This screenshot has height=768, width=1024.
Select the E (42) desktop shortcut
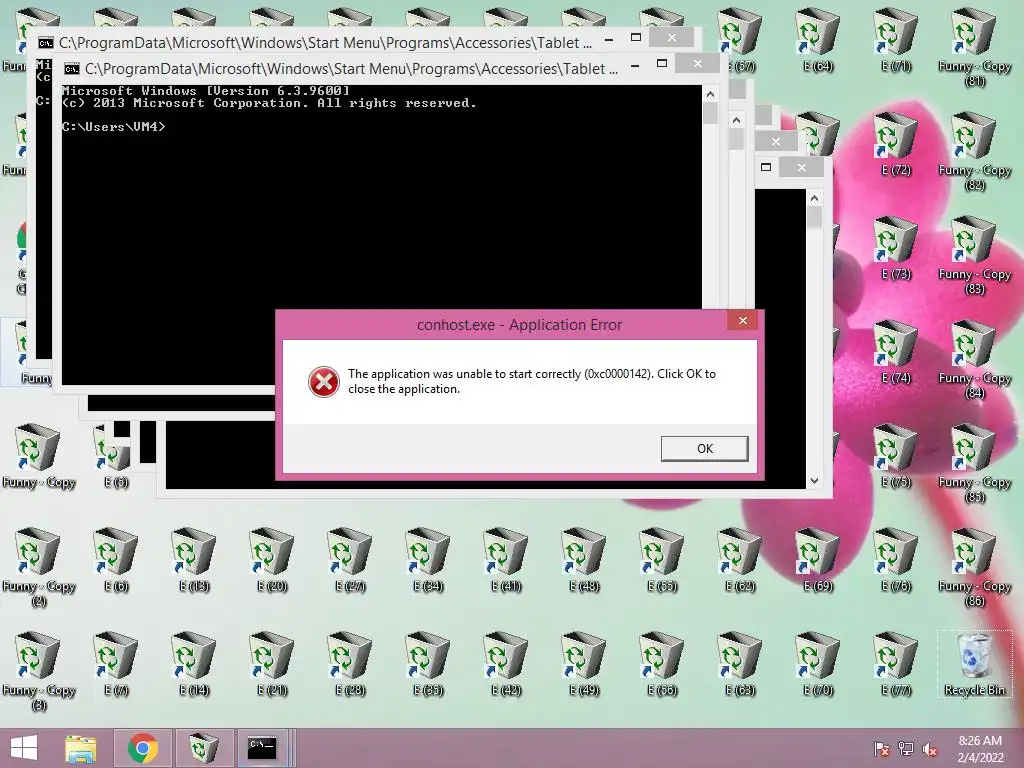(x=506, y=664)
